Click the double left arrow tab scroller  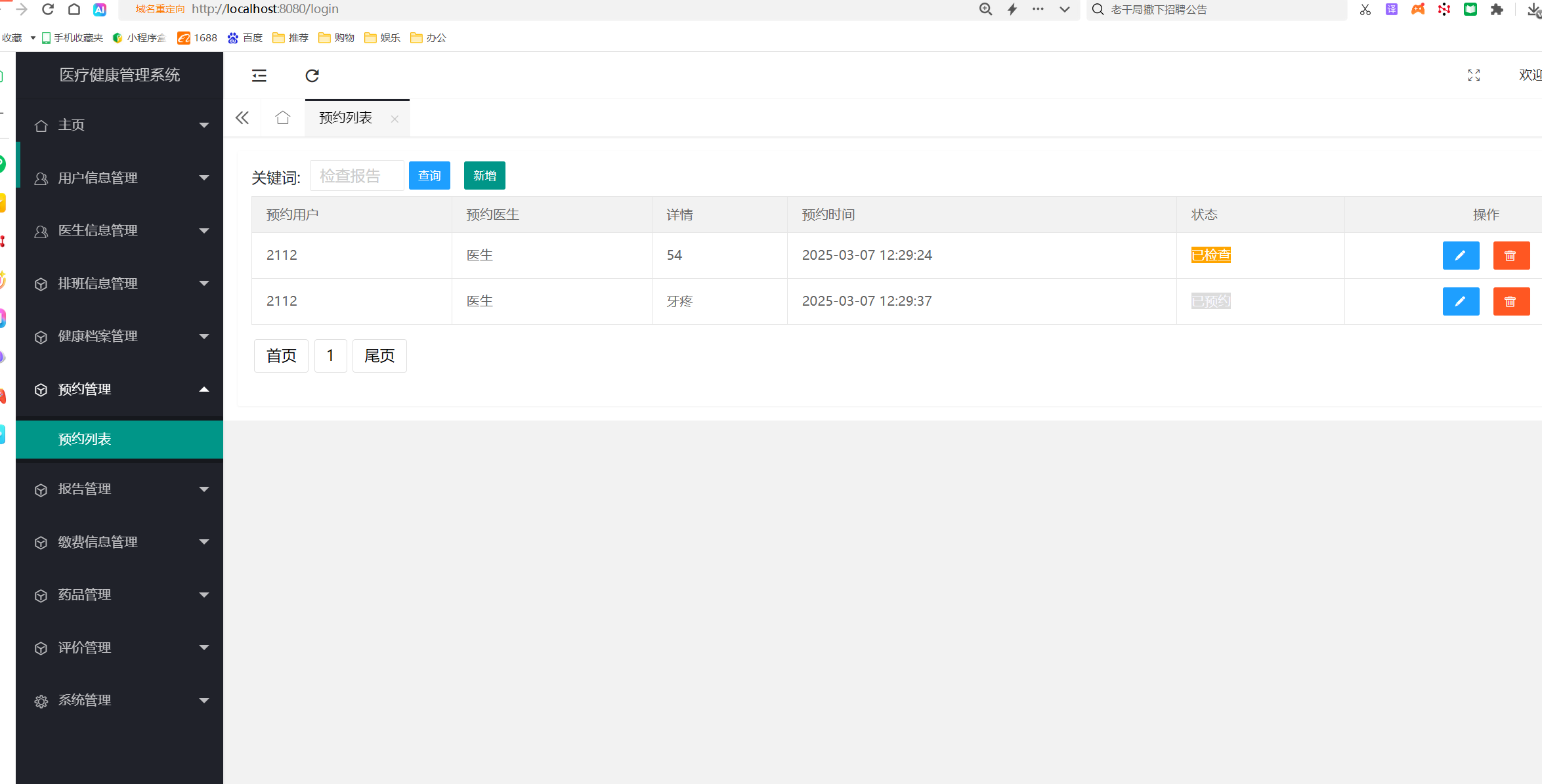coord(242,118)
